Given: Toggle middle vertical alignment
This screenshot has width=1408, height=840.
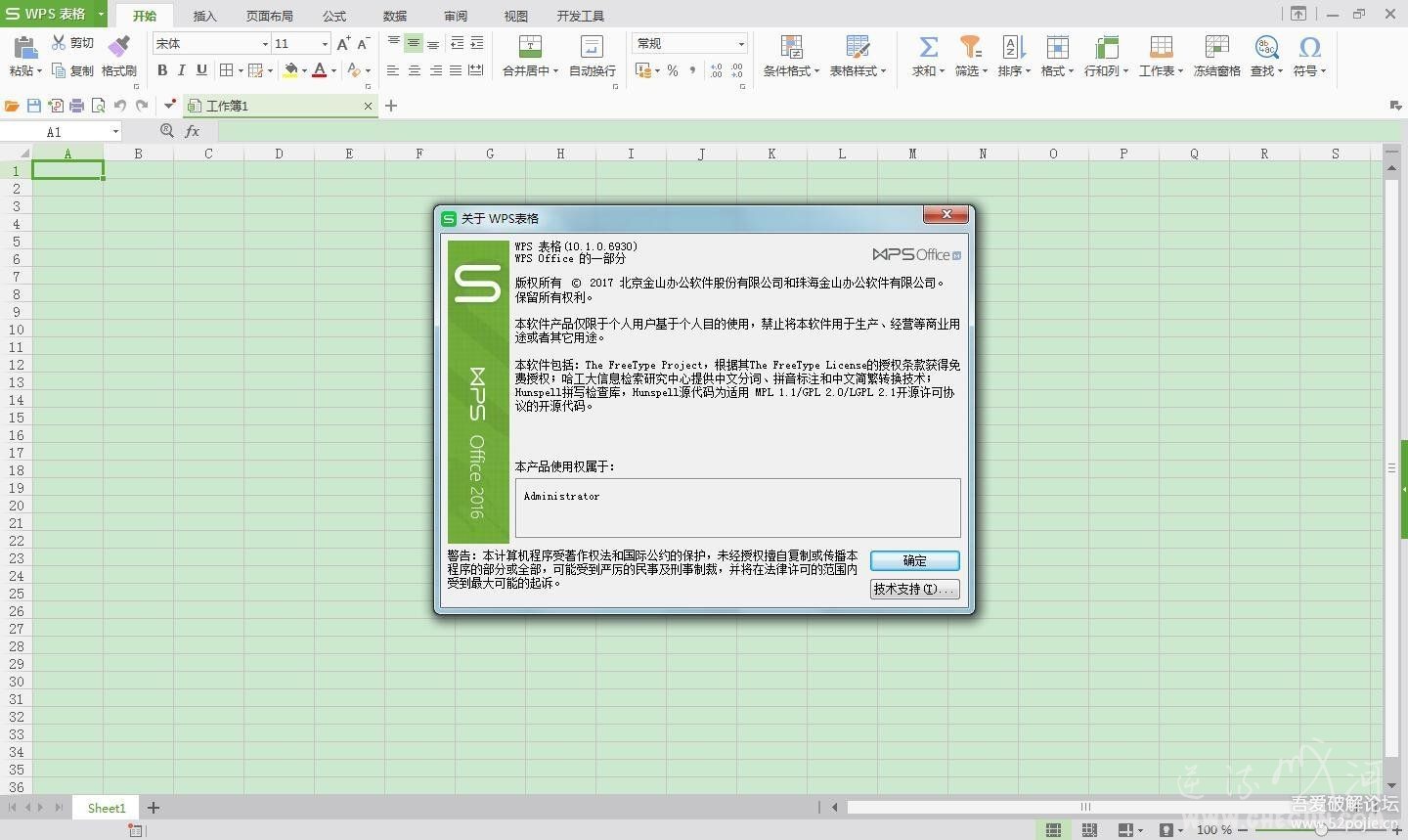Looking at the screenshot, I should pyautogui.click(x=414, y=43).
